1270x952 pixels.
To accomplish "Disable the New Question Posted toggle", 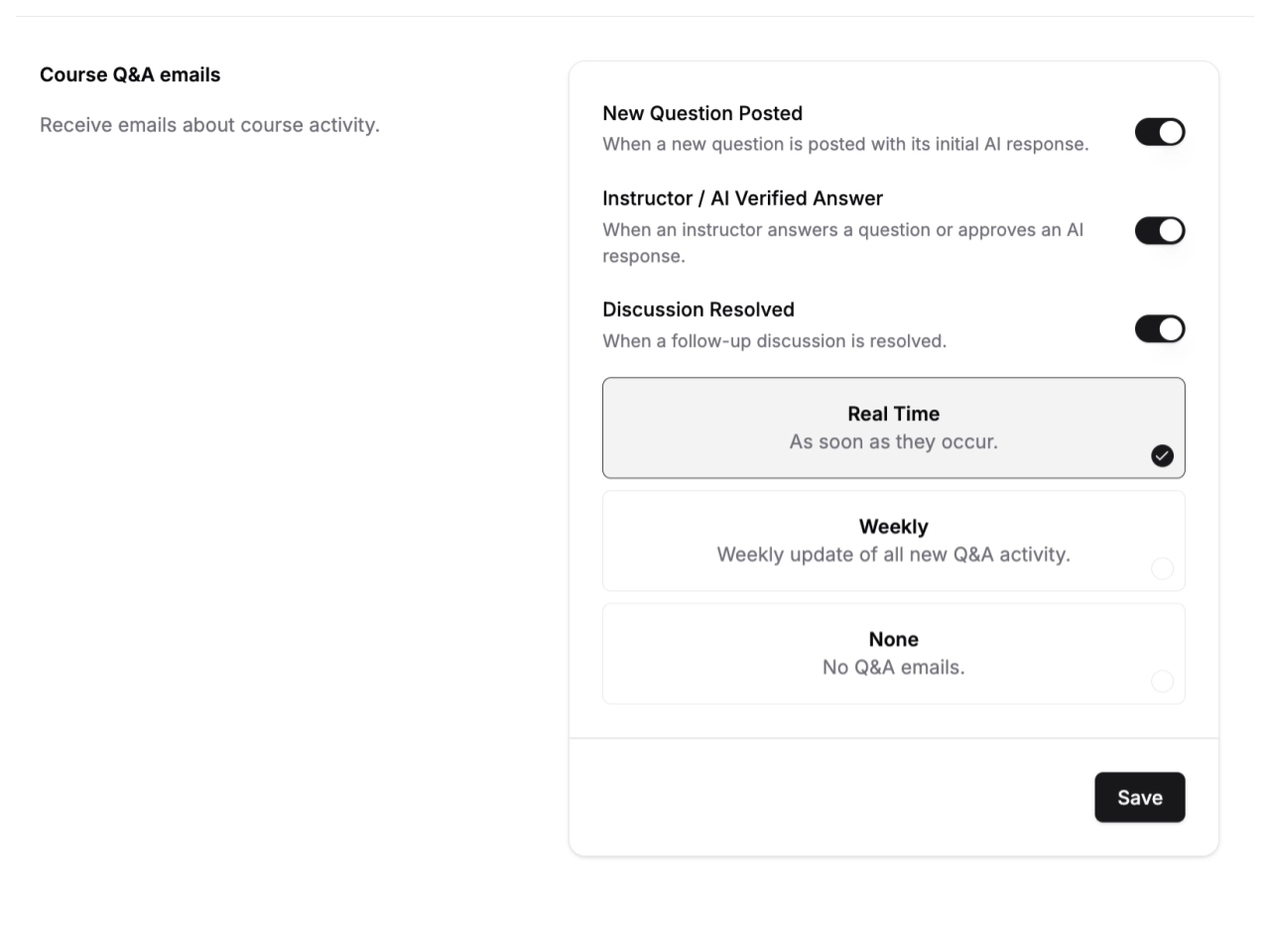I will [x=1160, y=131].
